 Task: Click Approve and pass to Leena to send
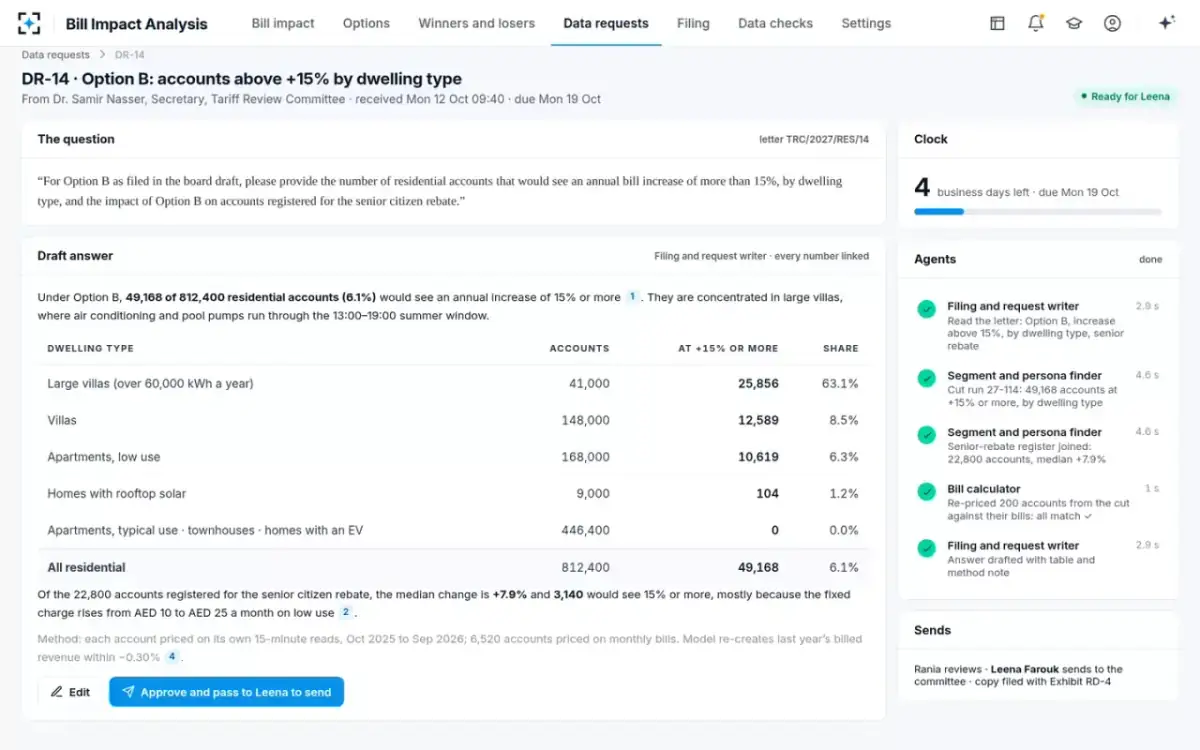[226, 692]
